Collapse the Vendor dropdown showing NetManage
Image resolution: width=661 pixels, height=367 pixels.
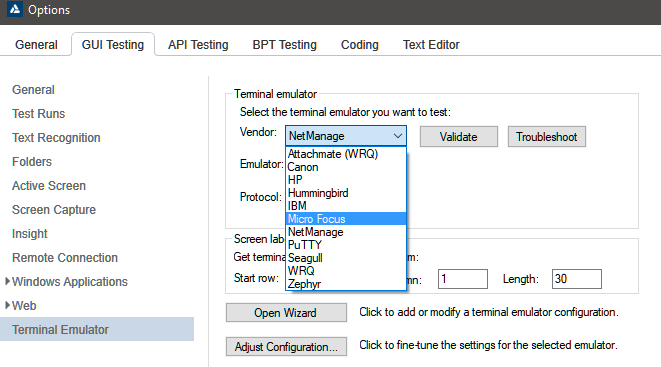[x=346, y=136]
